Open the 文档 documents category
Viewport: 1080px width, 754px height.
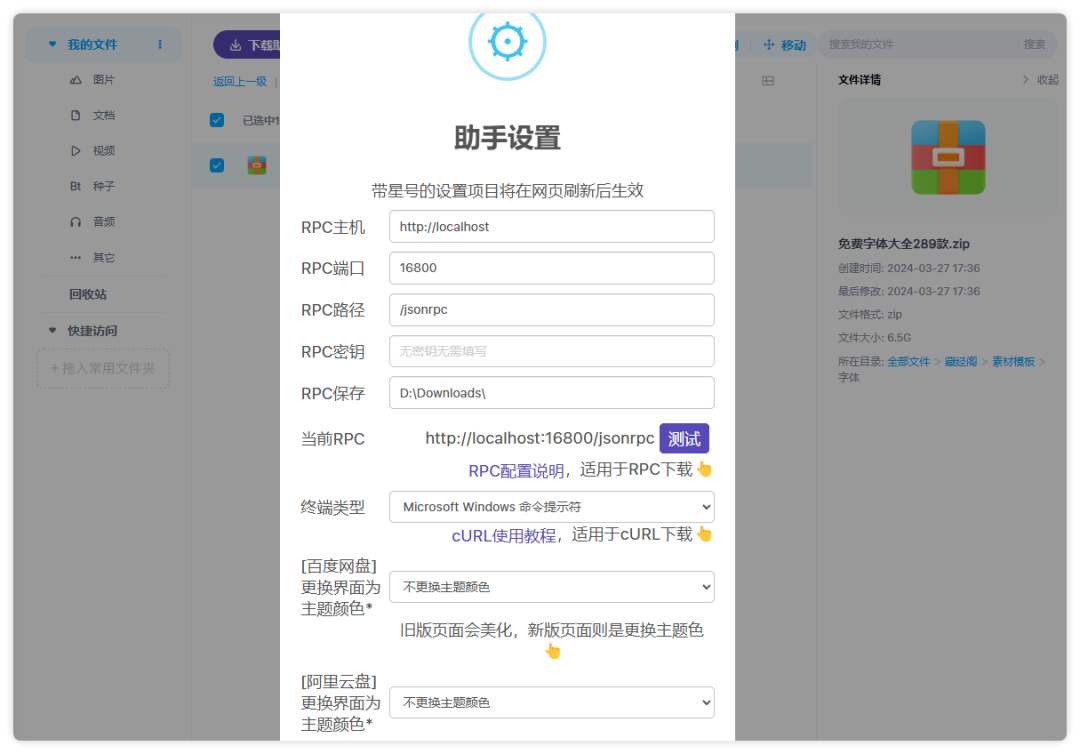point(103,116)
